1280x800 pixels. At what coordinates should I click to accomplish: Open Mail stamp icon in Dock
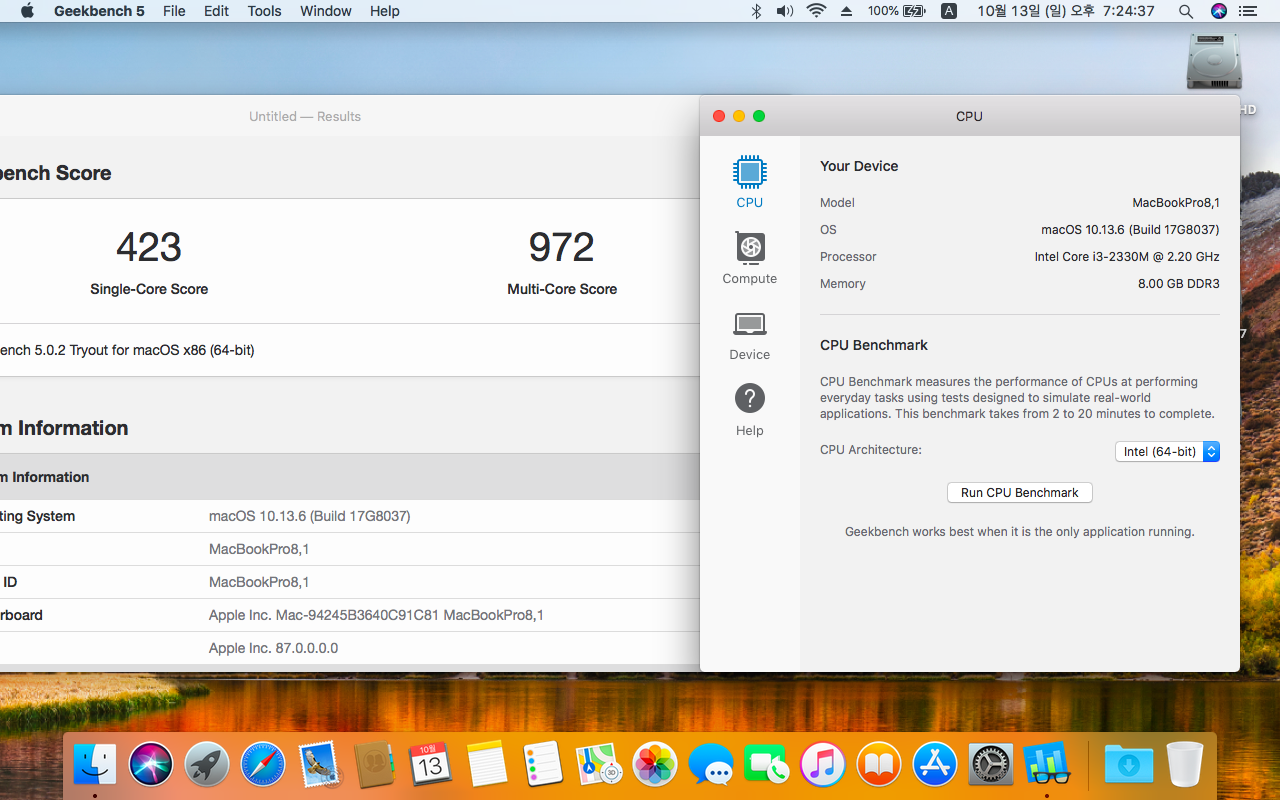(x=319, y=766)
